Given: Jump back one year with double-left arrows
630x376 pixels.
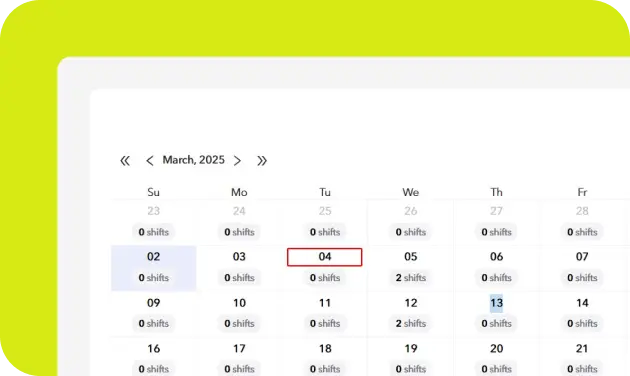Looking at the screenshot, I should (125, 161).
